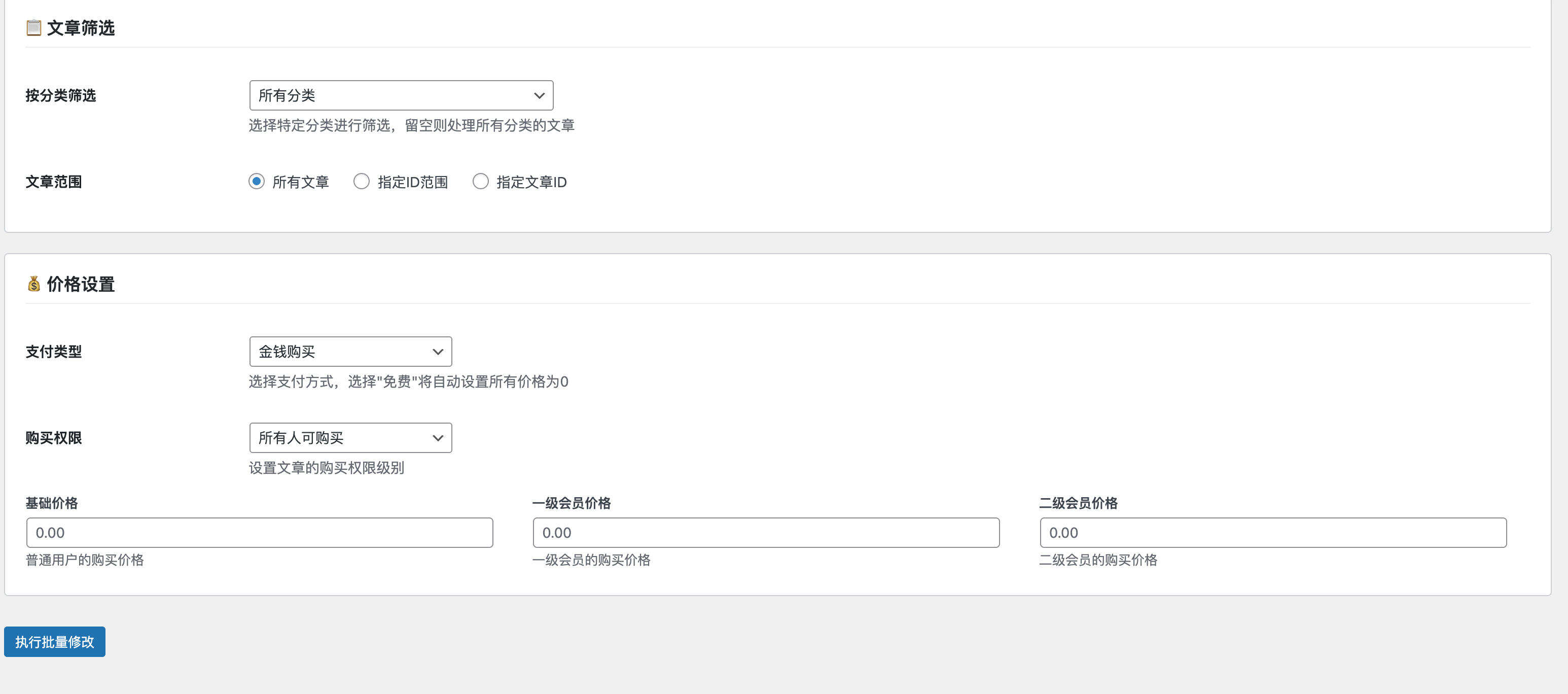The width and height of the screenshot is (1568, 694).
Task: Click the clipboard icon beside 文章筛选
Action: (32, 27)
